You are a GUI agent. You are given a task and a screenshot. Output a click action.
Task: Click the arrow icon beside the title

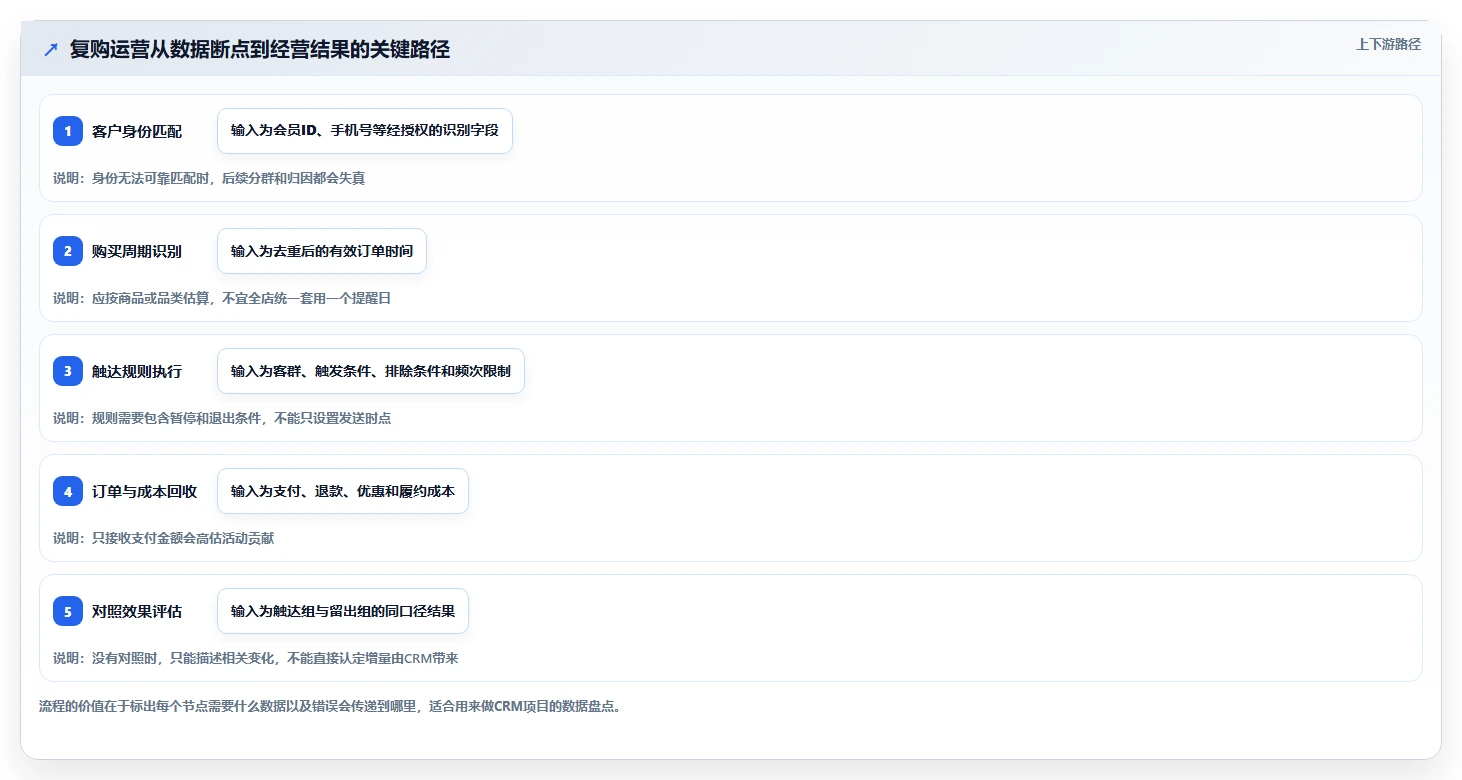click(x=51, y=50)
